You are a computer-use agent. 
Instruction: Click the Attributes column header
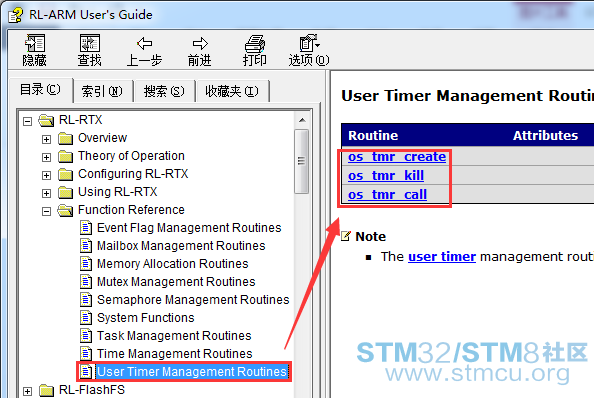click(x=545, y=136)
